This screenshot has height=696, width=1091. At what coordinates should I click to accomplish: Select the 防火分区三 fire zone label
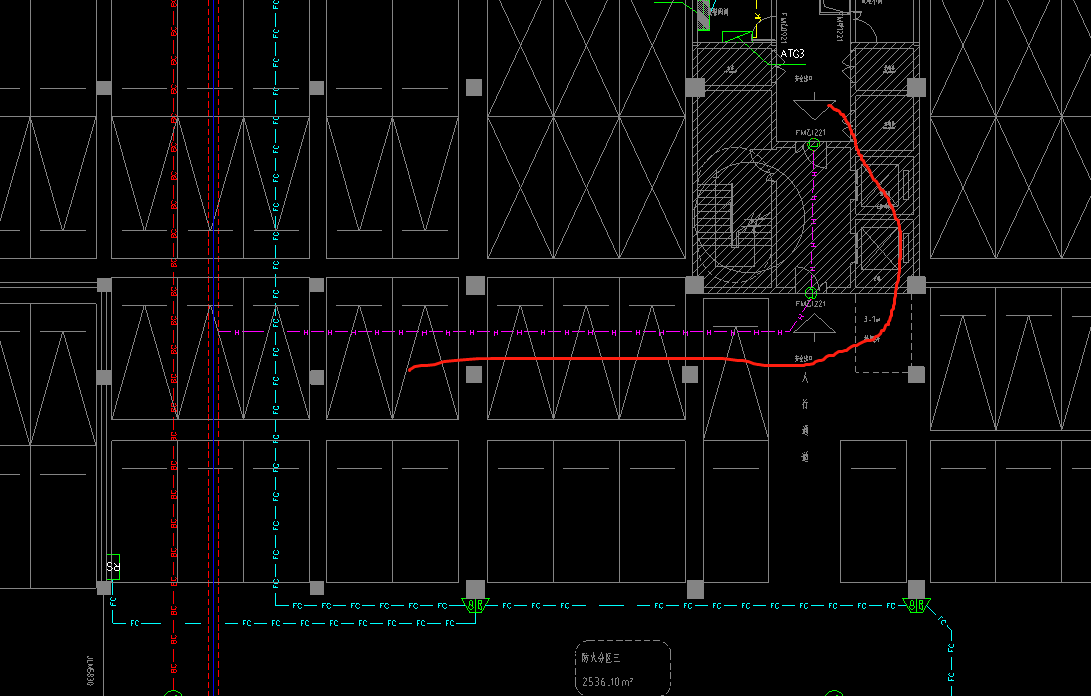click(600, 657)
